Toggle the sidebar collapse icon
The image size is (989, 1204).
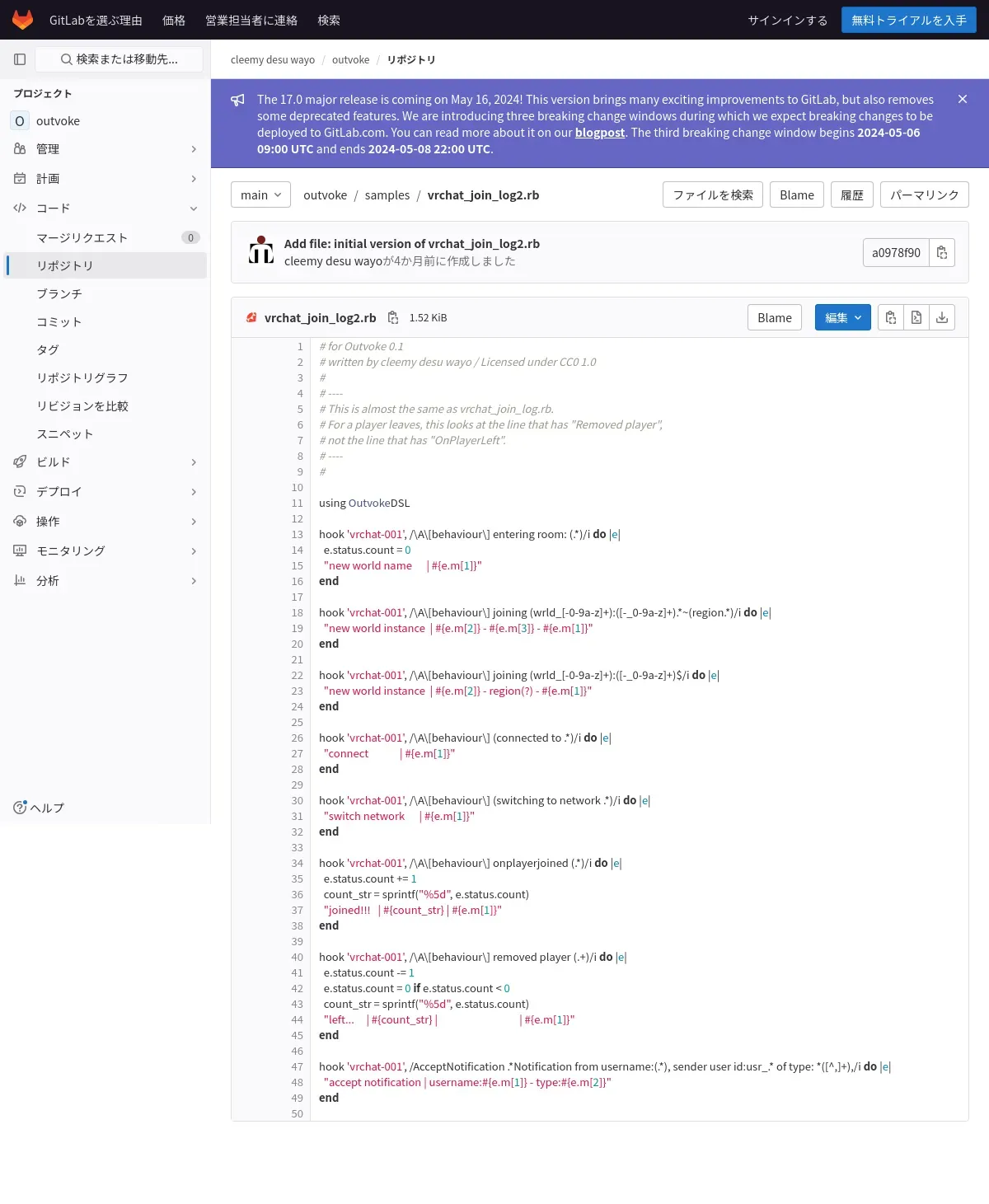point(20,59)
